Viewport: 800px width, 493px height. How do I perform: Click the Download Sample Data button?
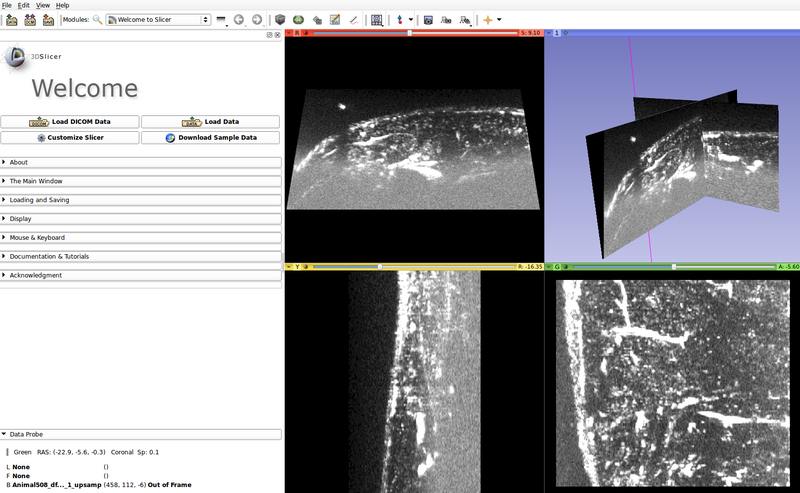tap(210, 137)
